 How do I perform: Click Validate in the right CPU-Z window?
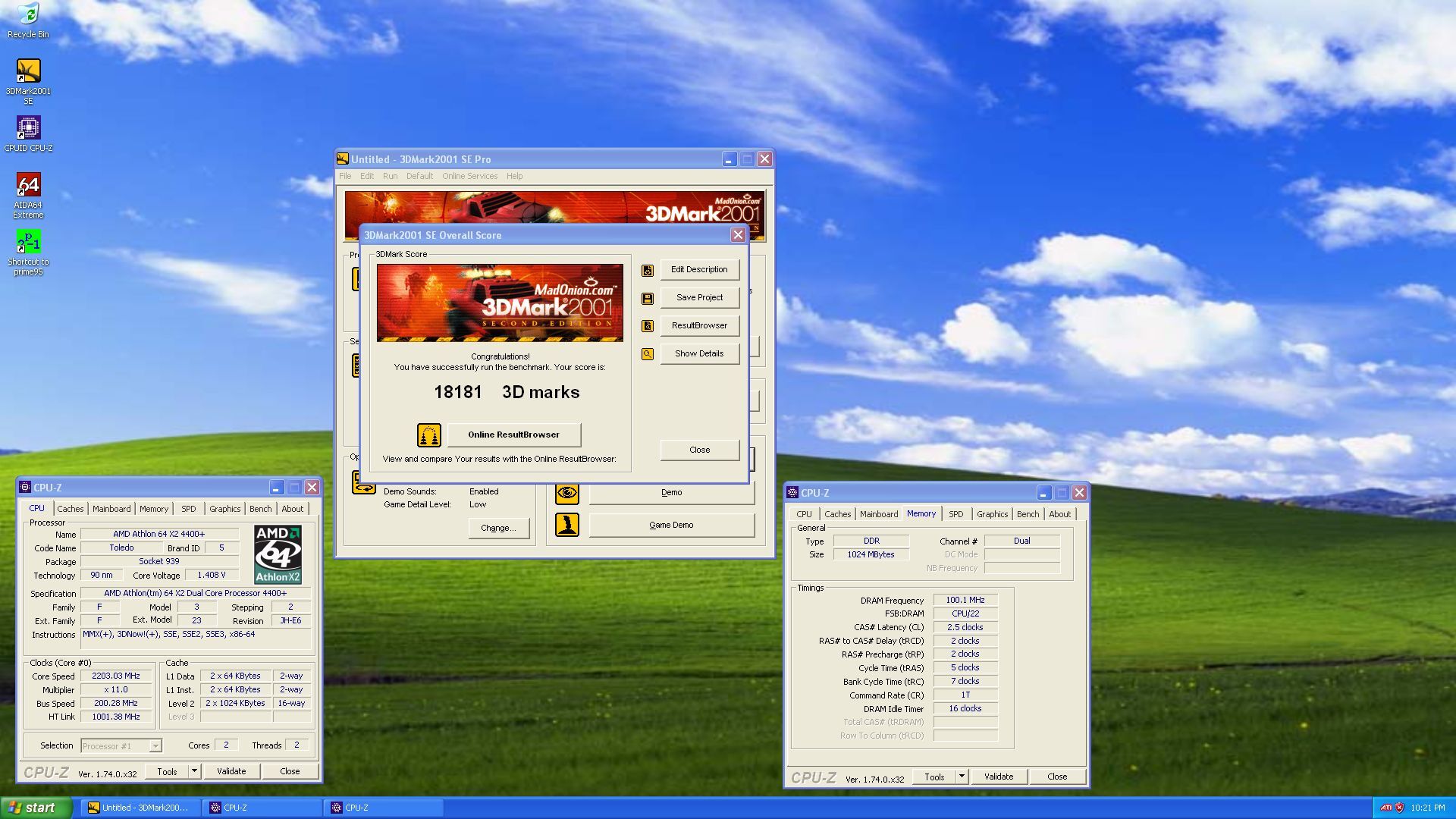[999, 777]
